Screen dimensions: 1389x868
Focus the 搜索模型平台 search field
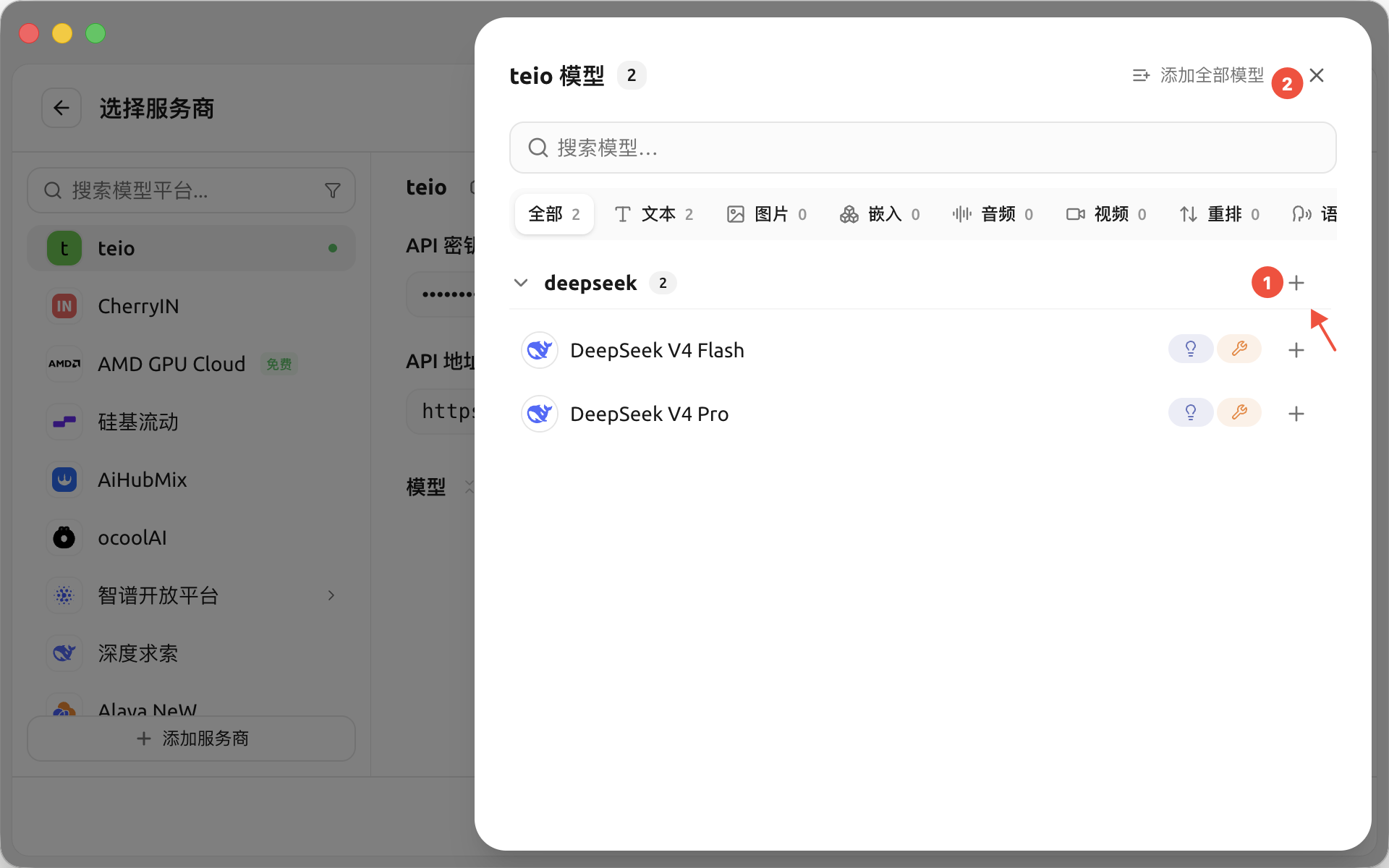point(191,190)
